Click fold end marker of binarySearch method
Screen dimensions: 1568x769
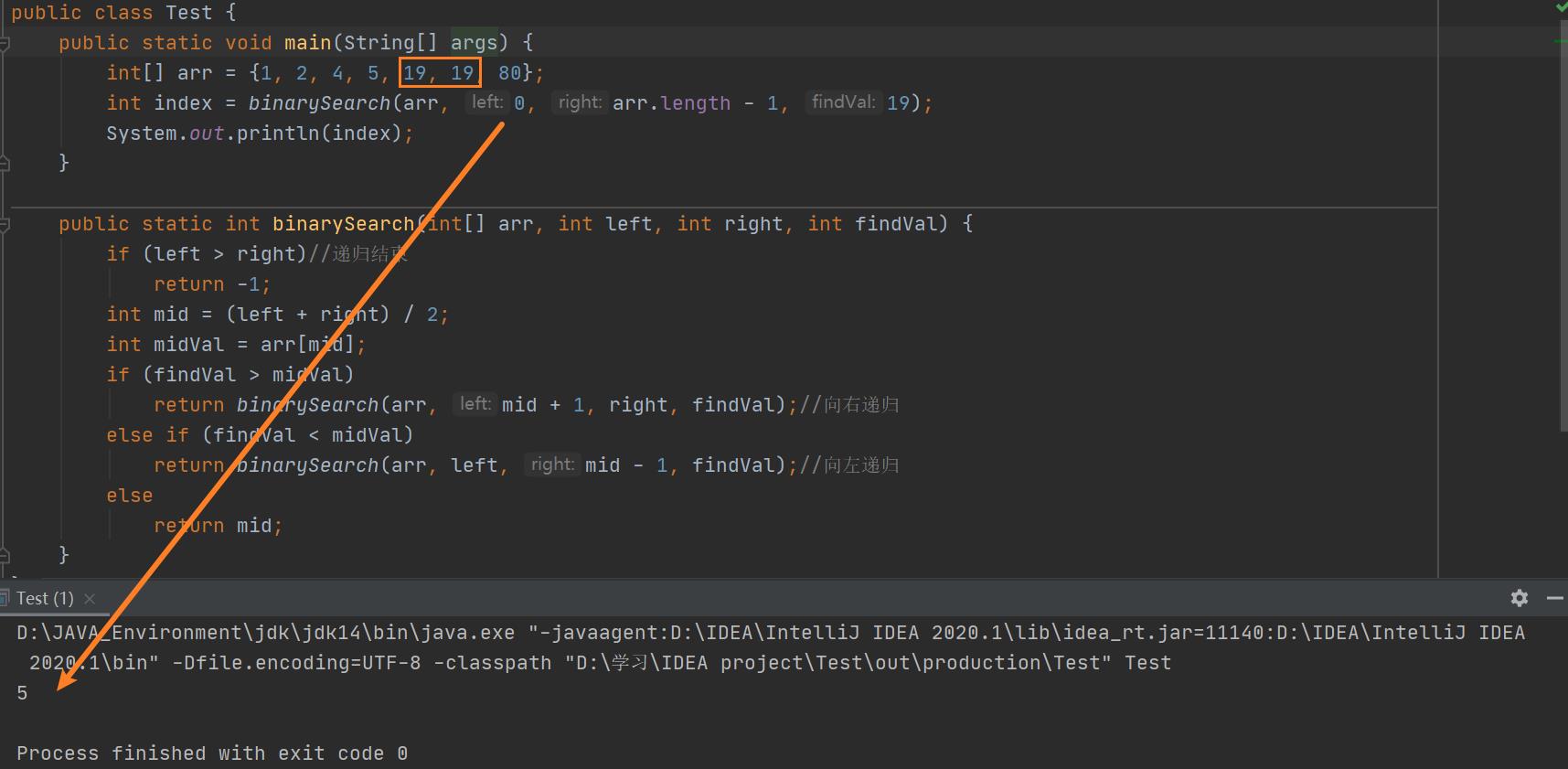pyautogui.click(x=4, y=555)
